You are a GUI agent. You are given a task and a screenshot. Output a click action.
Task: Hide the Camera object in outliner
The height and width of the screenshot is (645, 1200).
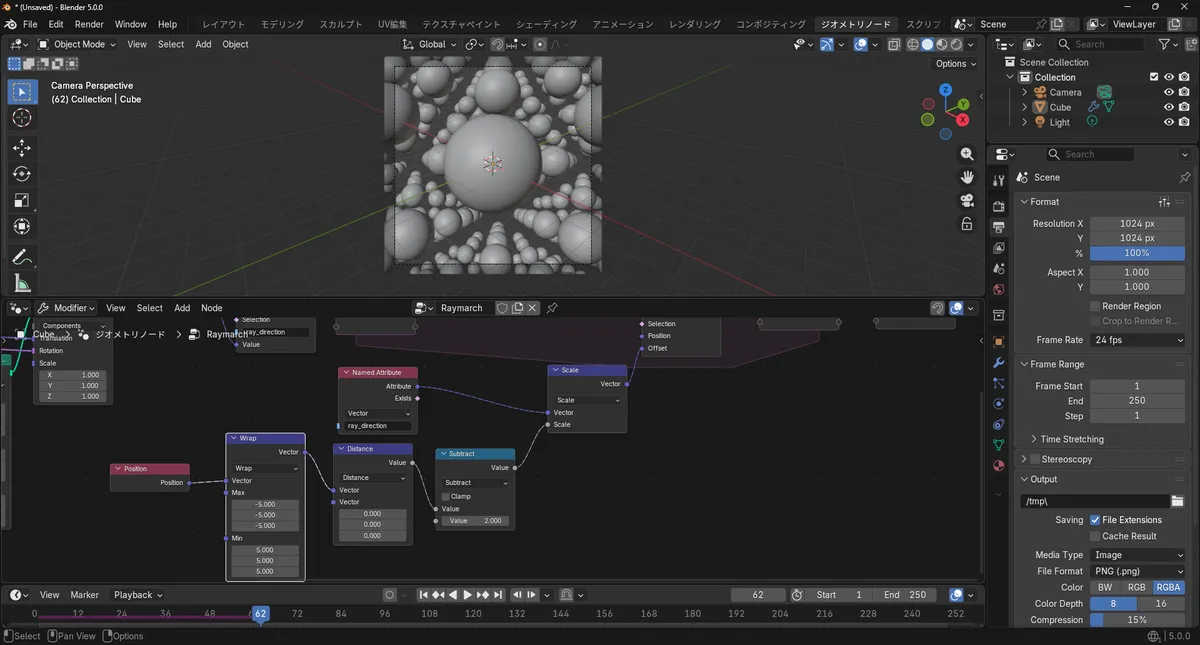1168,92
